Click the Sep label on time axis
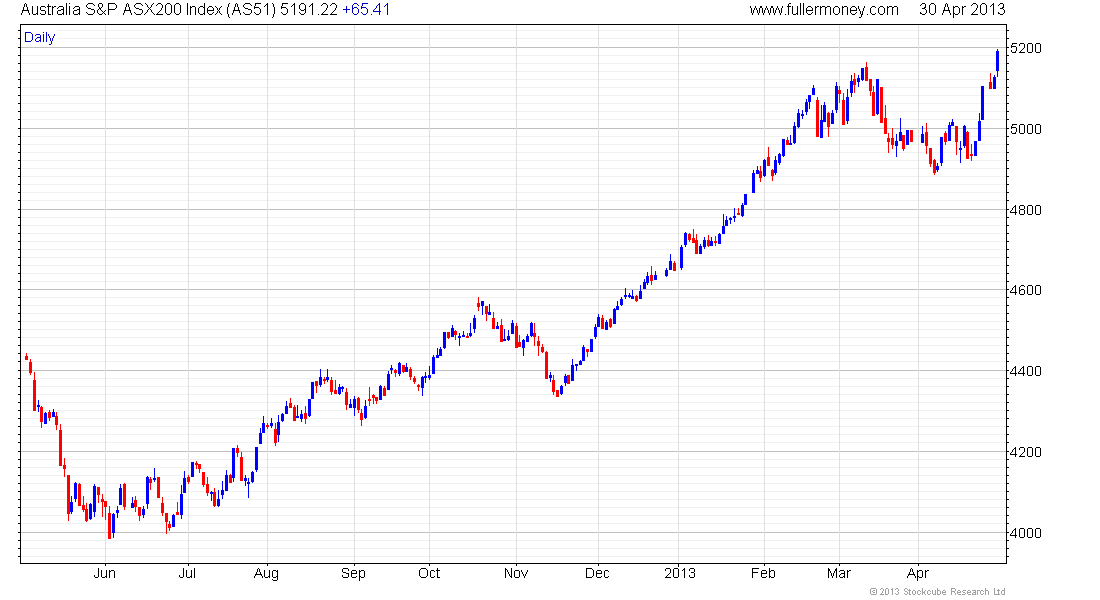The height and width of the screenshot is (600, 1100). click(x=353, y=574)
